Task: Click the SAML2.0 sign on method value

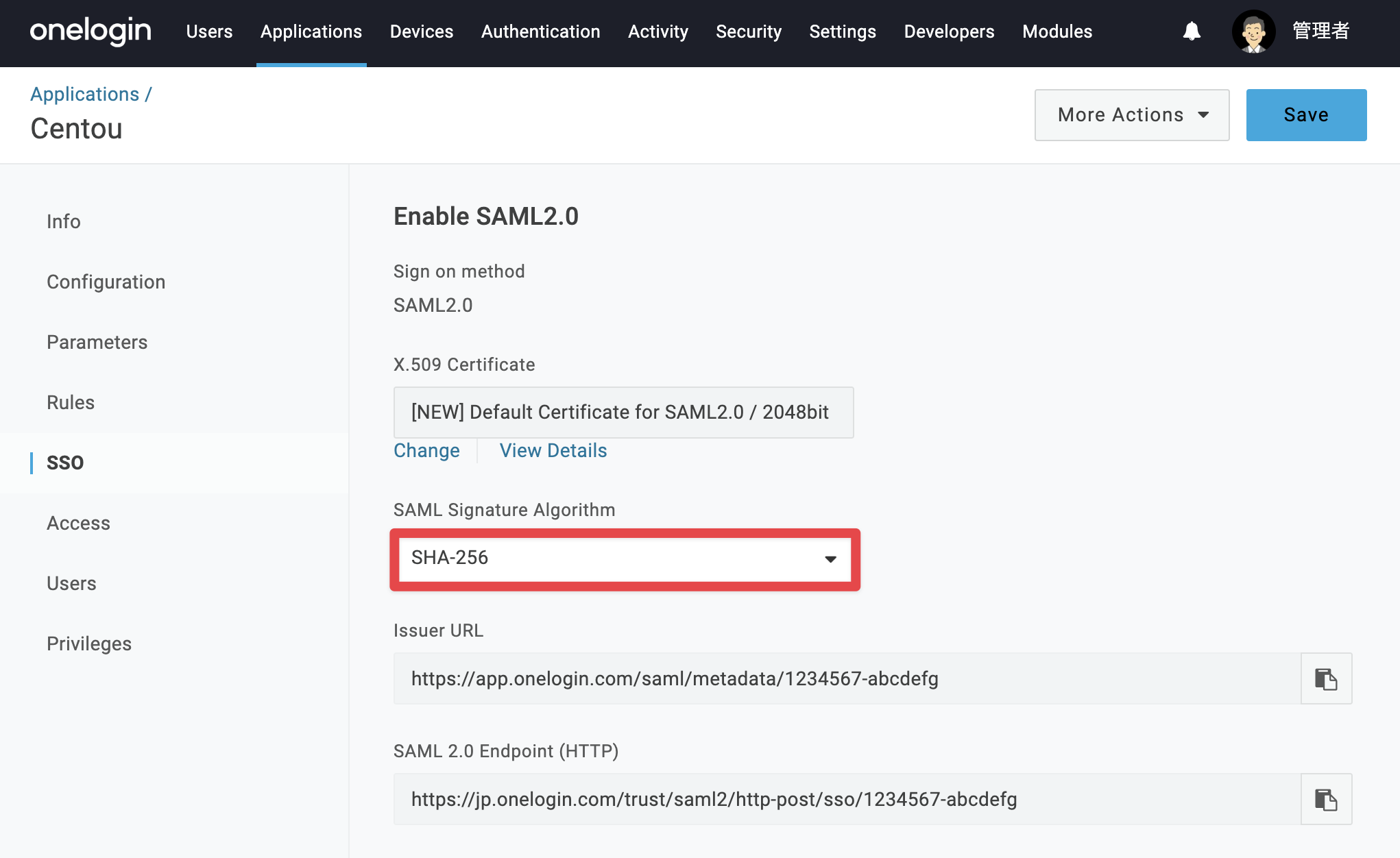Action: pyautogui.click(x=433, y=305)
